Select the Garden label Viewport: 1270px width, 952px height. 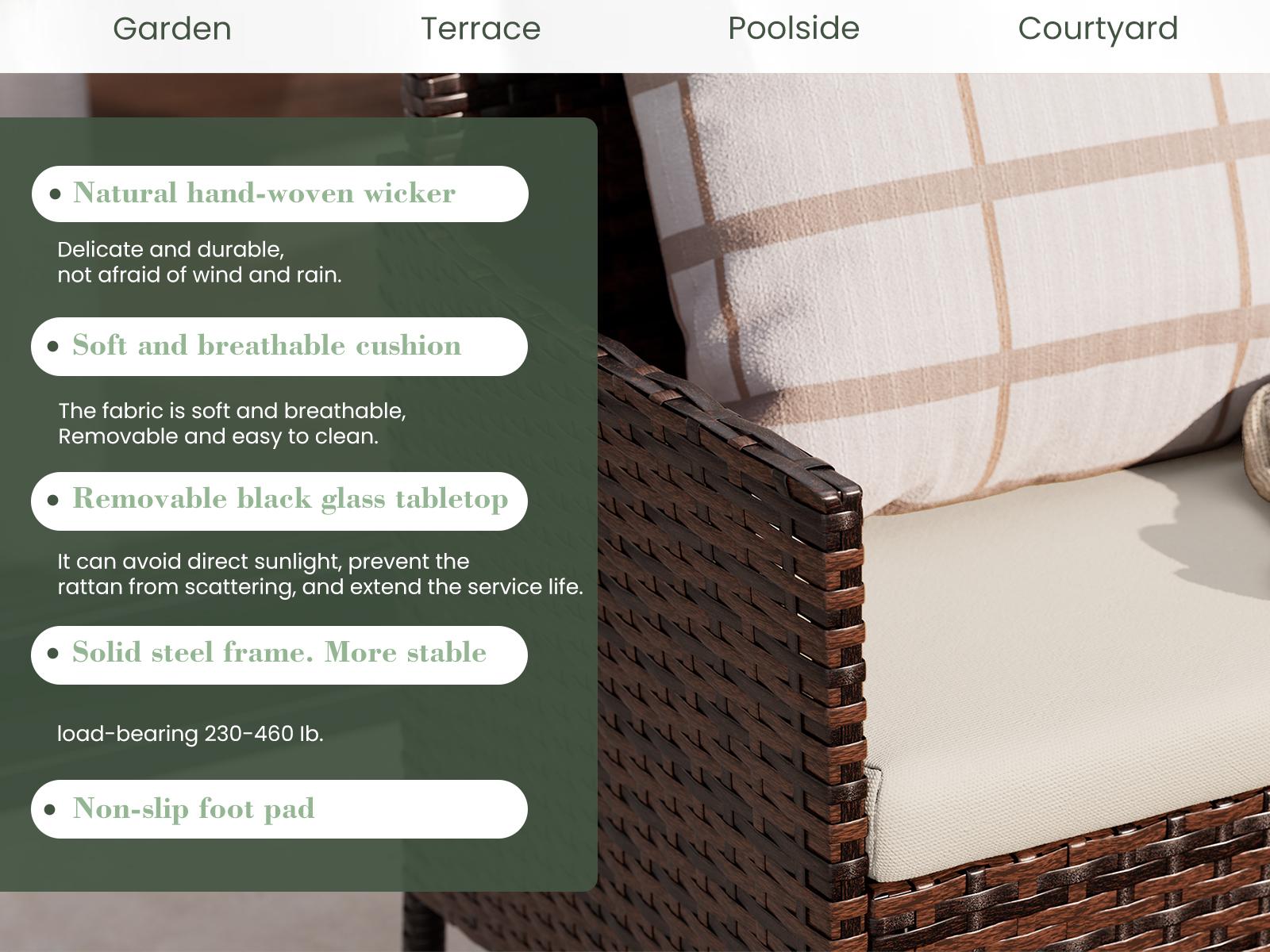tap(172, 29)
